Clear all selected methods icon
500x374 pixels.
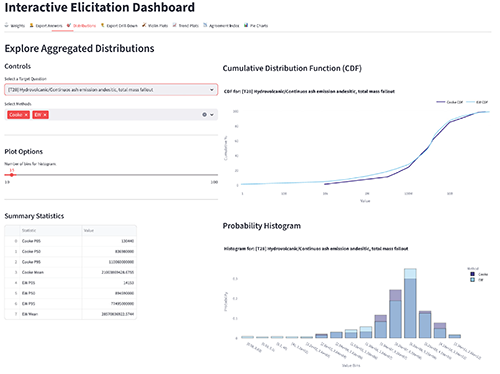point(204,115)
